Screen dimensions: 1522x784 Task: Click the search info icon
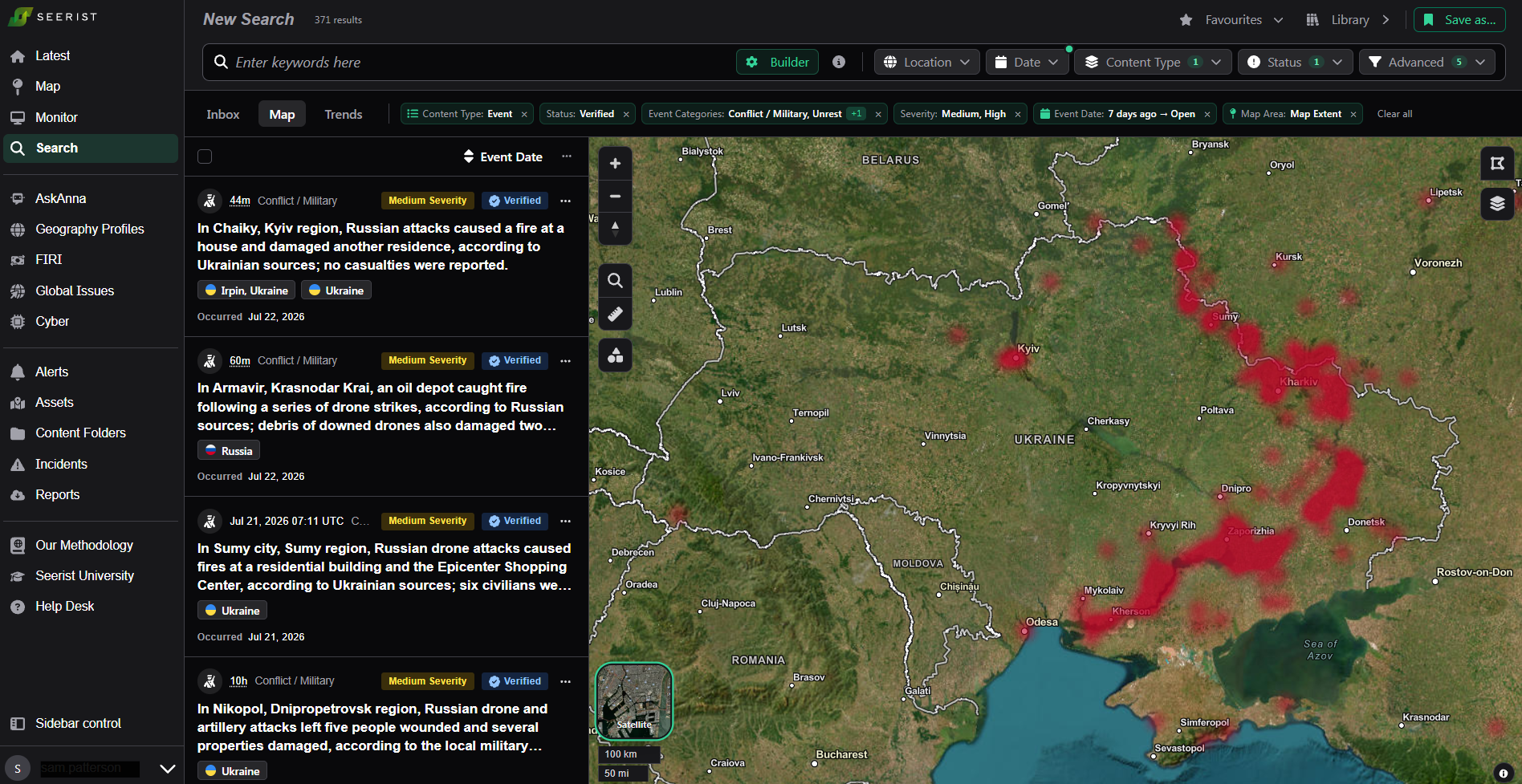coord(839,62)
